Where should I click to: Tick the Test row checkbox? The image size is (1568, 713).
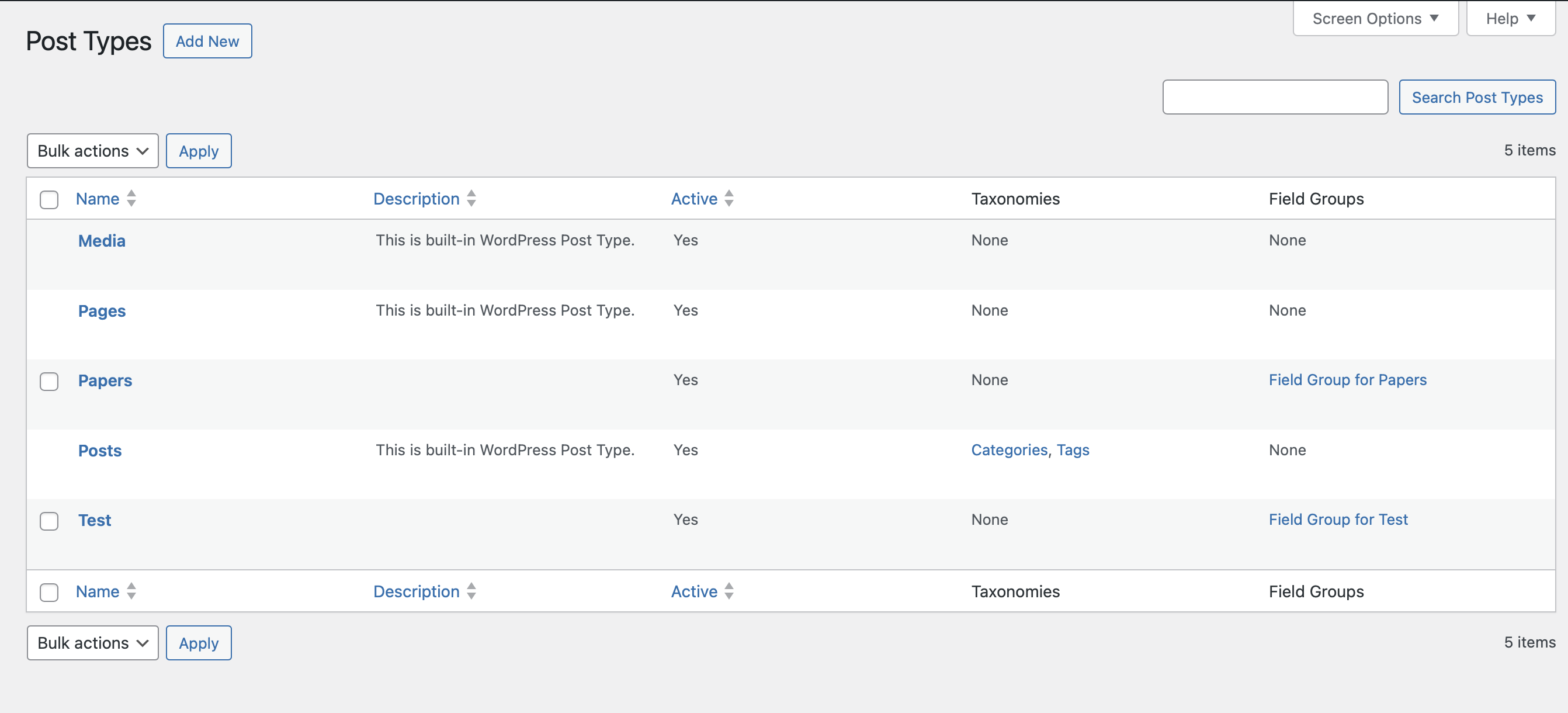pos(49,521)
